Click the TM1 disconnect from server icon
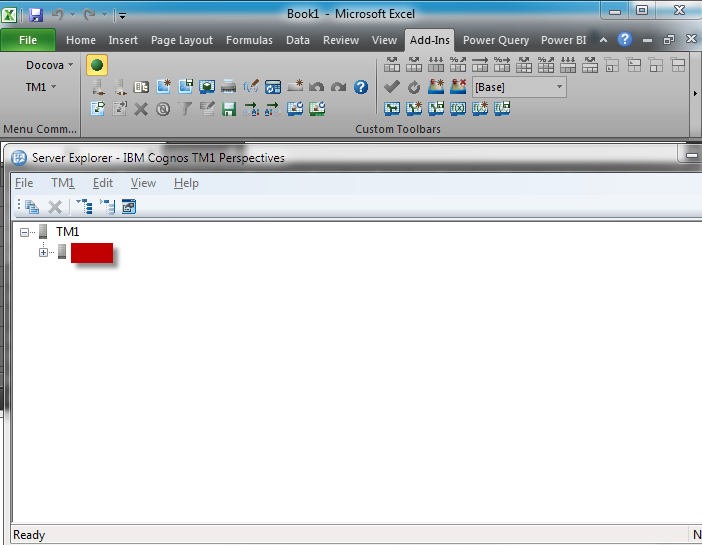The width and height of the screenshot is (702, 545). (120, 87)
